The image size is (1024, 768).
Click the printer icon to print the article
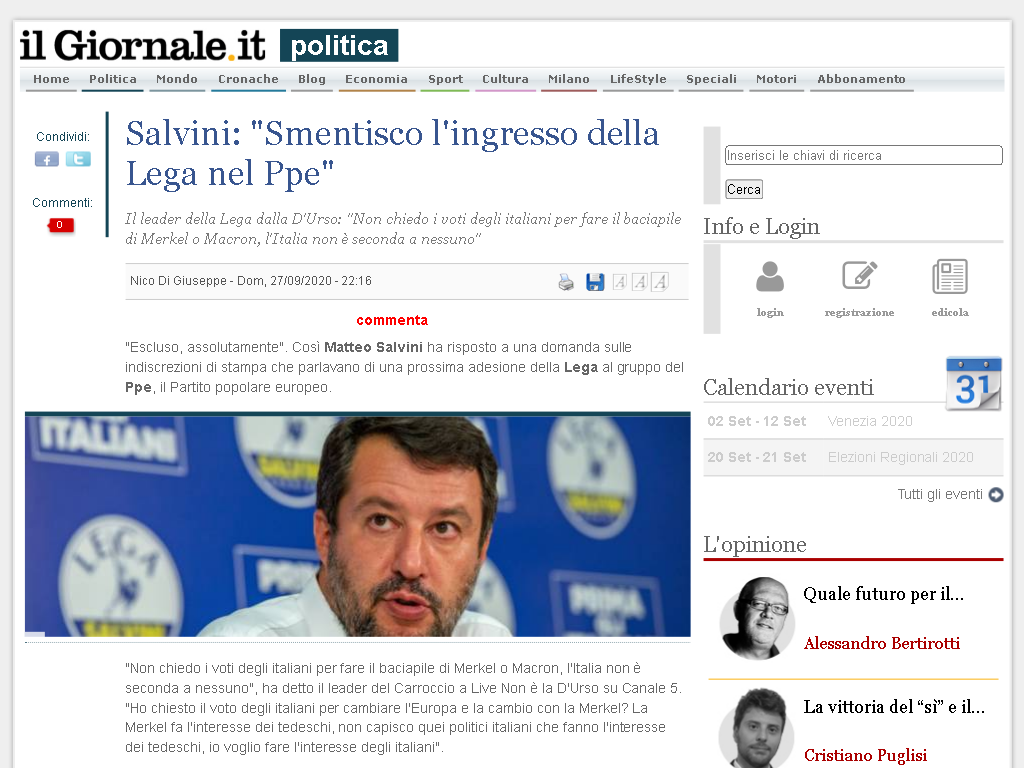pos(566,282)
